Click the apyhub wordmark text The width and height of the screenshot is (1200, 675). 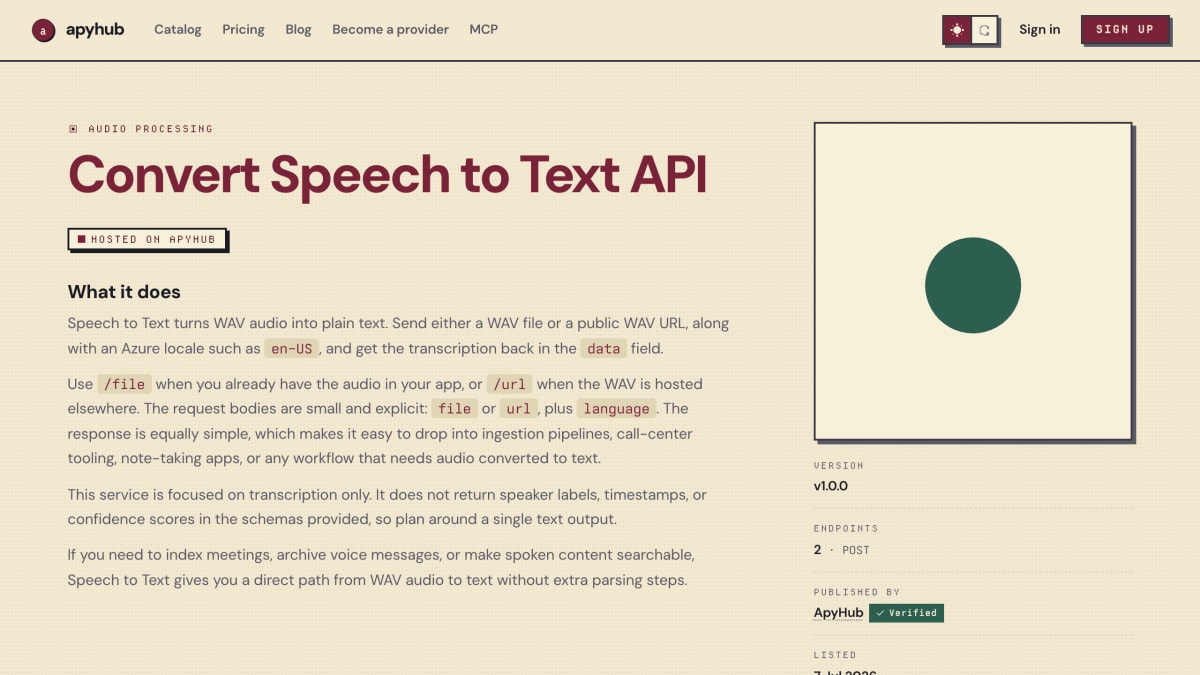coord(95,30)
